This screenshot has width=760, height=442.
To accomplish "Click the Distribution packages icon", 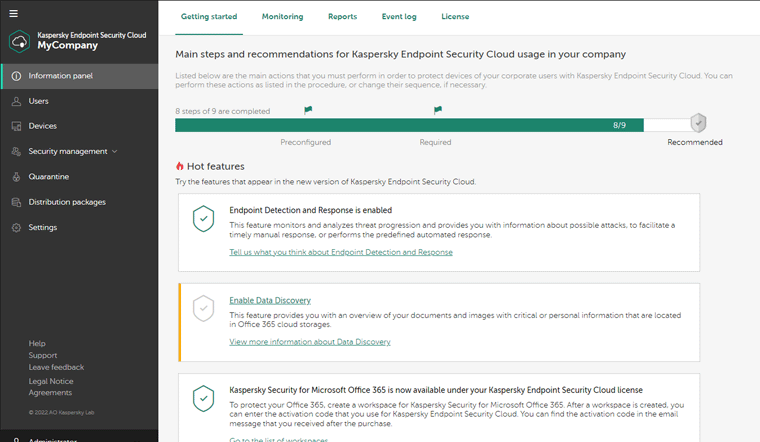I will click(x=16, y=202).
